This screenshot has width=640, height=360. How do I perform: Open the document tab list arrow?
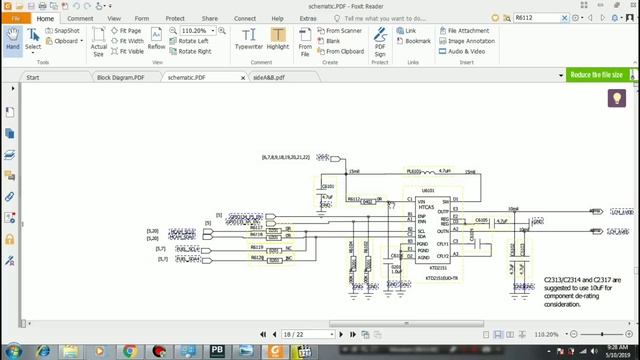point(560,76)
